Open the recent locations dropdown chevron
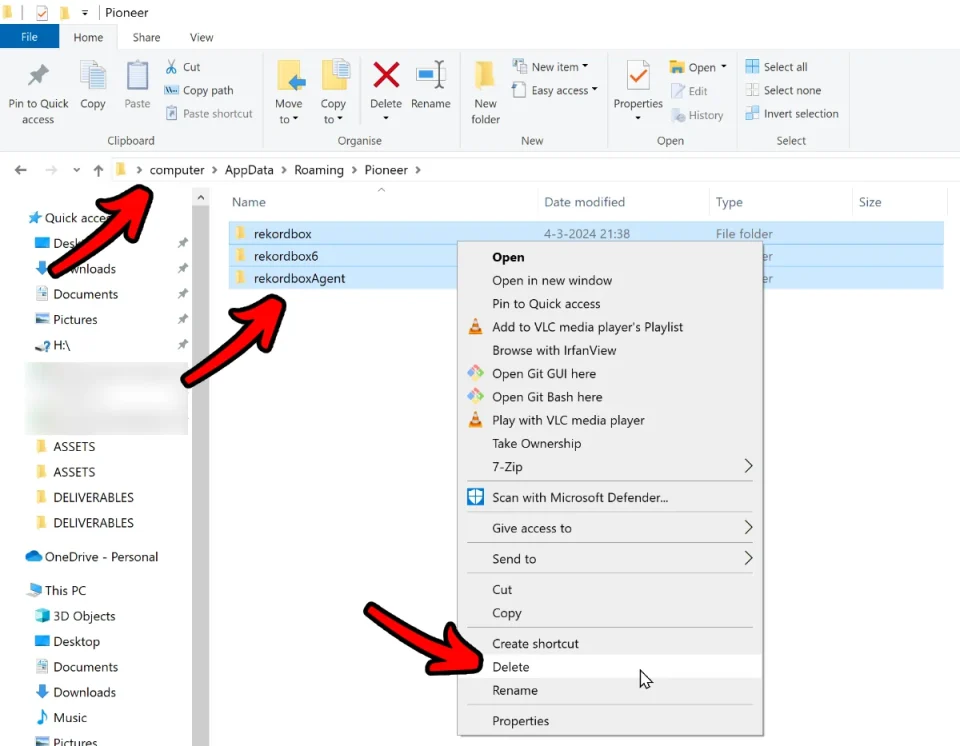Viewport: 960px width, 746px height. pyautogui.click(x=76, y=170)
